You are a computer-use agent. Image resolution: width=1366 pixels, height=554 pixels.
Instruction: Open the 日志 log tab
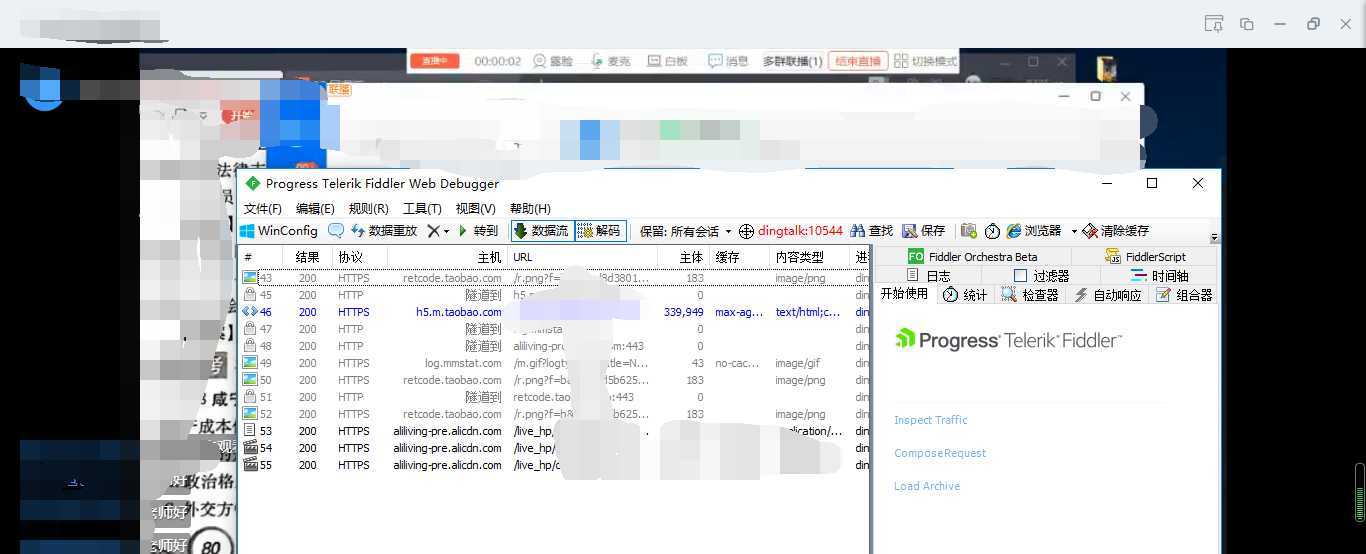point(929,276)
